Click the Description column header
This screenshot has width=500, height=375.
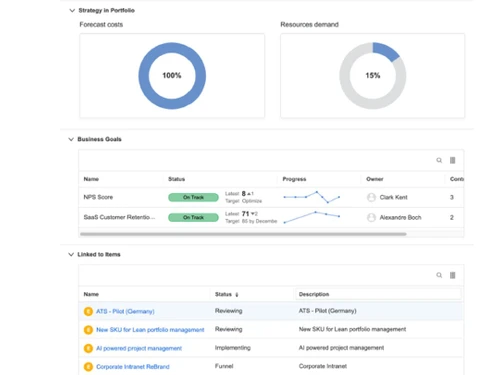[314, 294]
